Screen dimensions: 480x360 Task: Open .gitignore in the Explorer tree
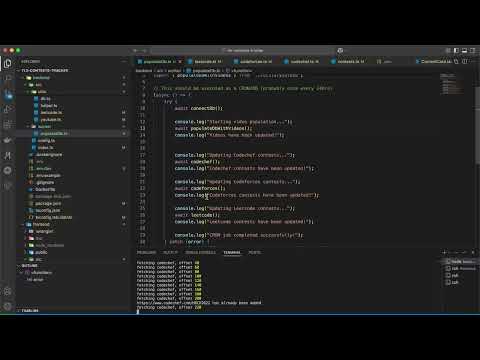(45, 182)
